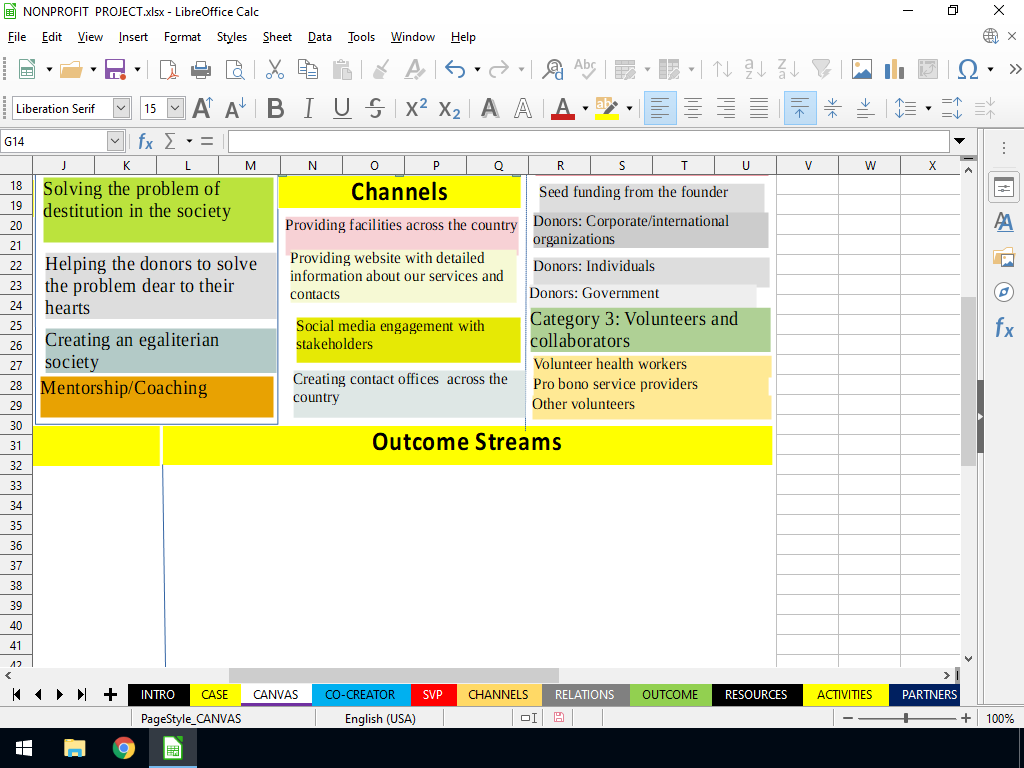The image size is (1024, 768).
Task: Open the Undo history dropdown arrow
Action: (477, 69)
